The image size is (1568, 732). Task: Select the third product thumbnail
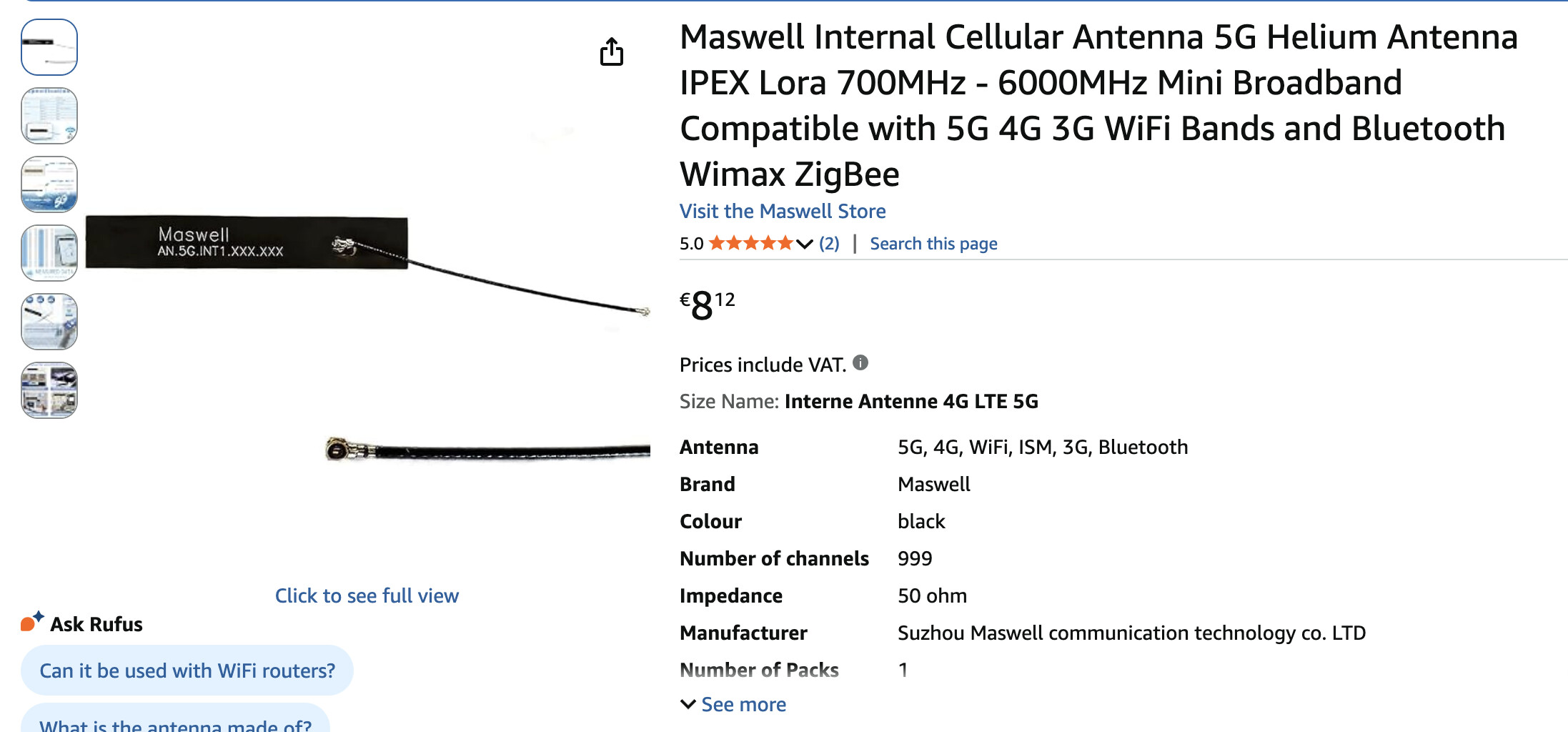[49, 184]
